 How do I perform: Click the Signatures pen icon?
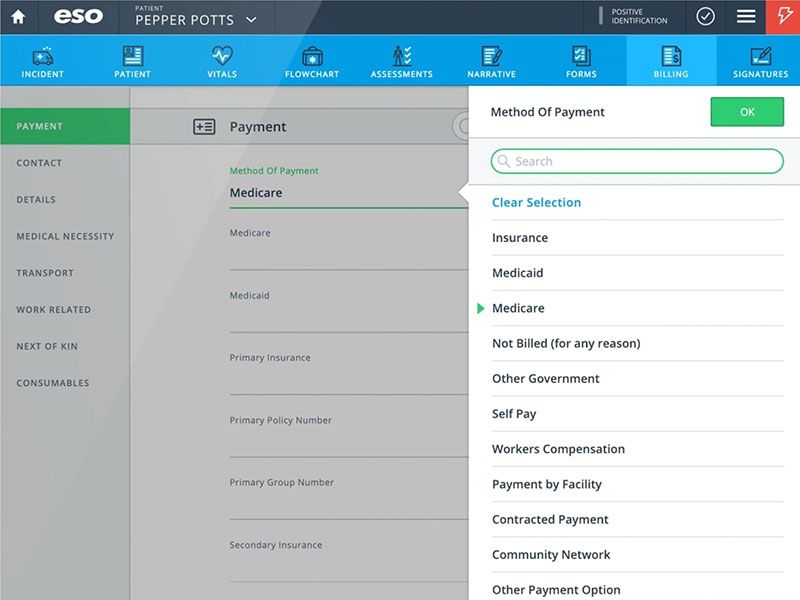[760, 58]
